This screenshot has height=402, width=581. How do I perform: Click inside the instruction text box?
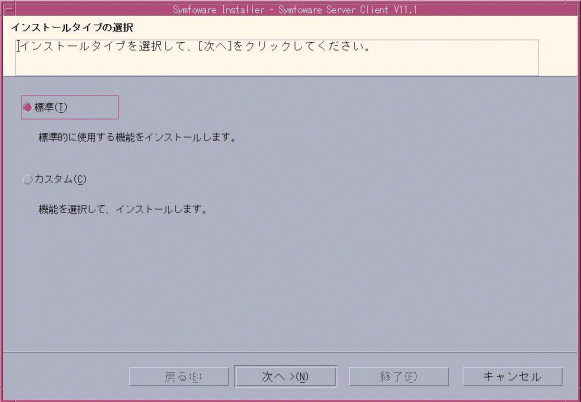tap(277, 57)
